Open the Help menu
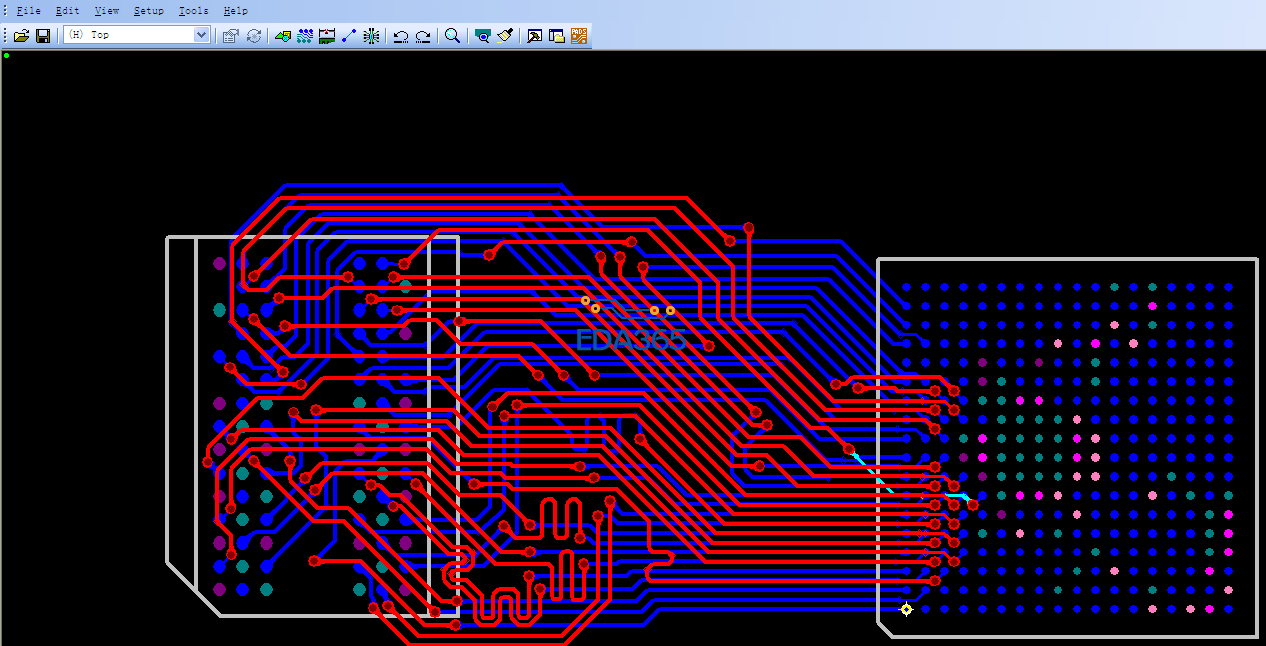The height and width of the screenshot is (646, 1266). [x=235, y=10]
